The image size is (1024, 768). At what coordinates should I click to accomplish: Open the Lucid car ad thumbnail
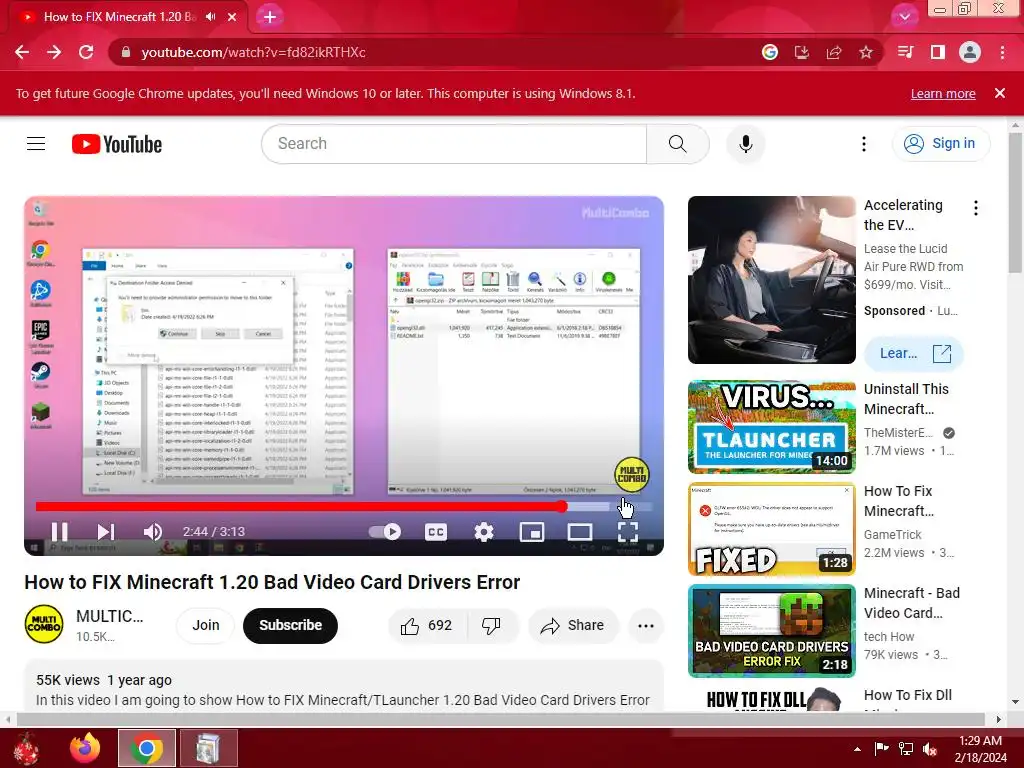point(771,280)
